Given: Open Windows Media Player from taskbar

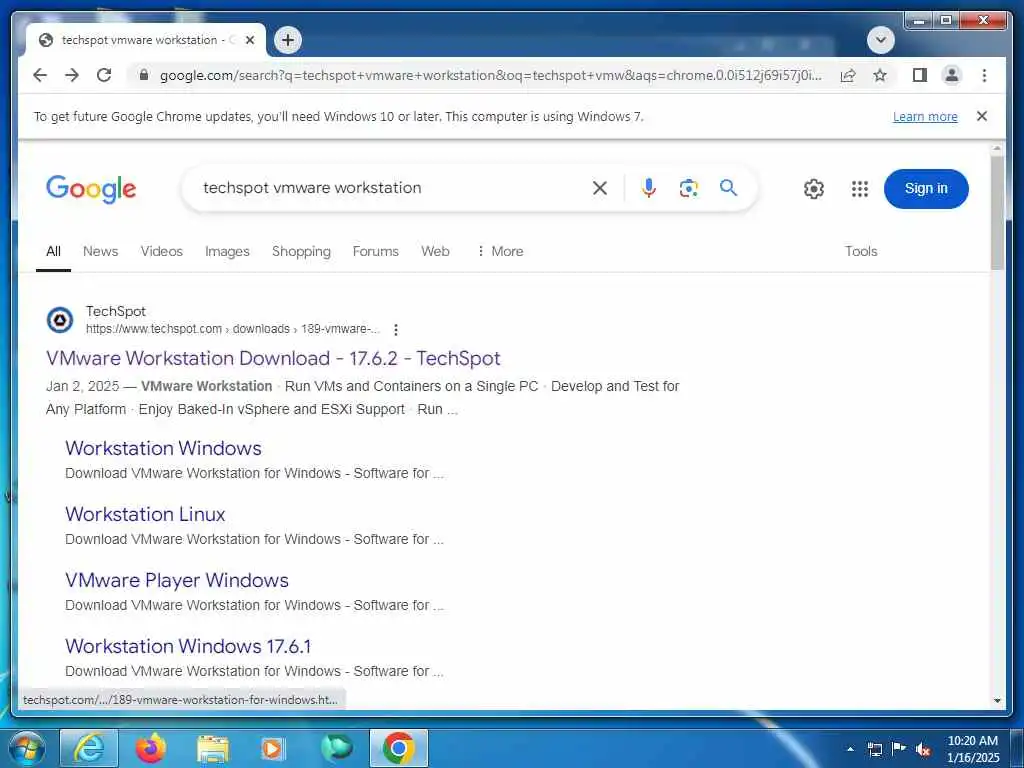Looking at the screenshot, I should (273, 748).
